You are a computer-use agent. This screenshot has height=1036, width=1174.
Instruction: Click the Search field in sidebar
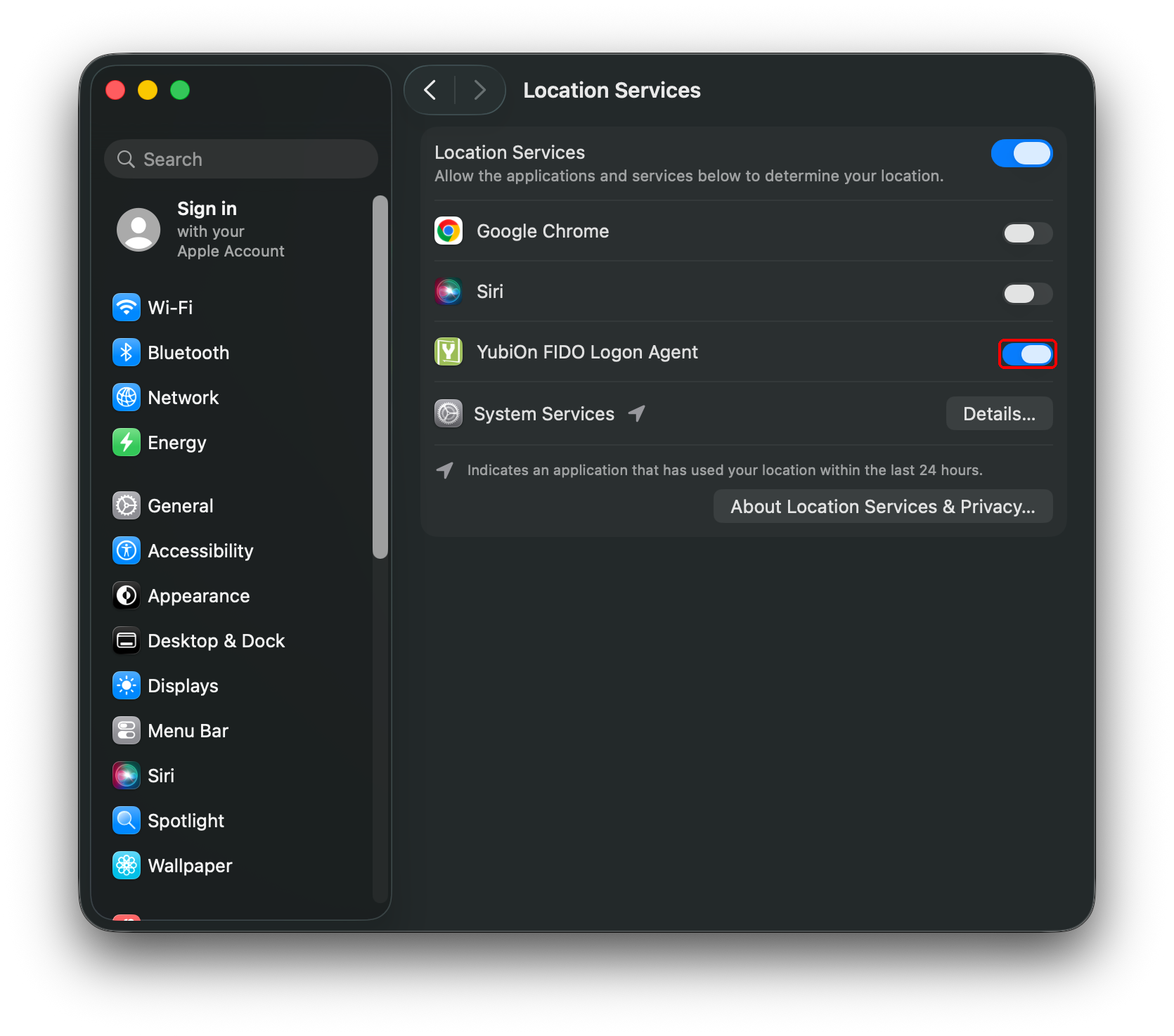click(x=241, y=159)
